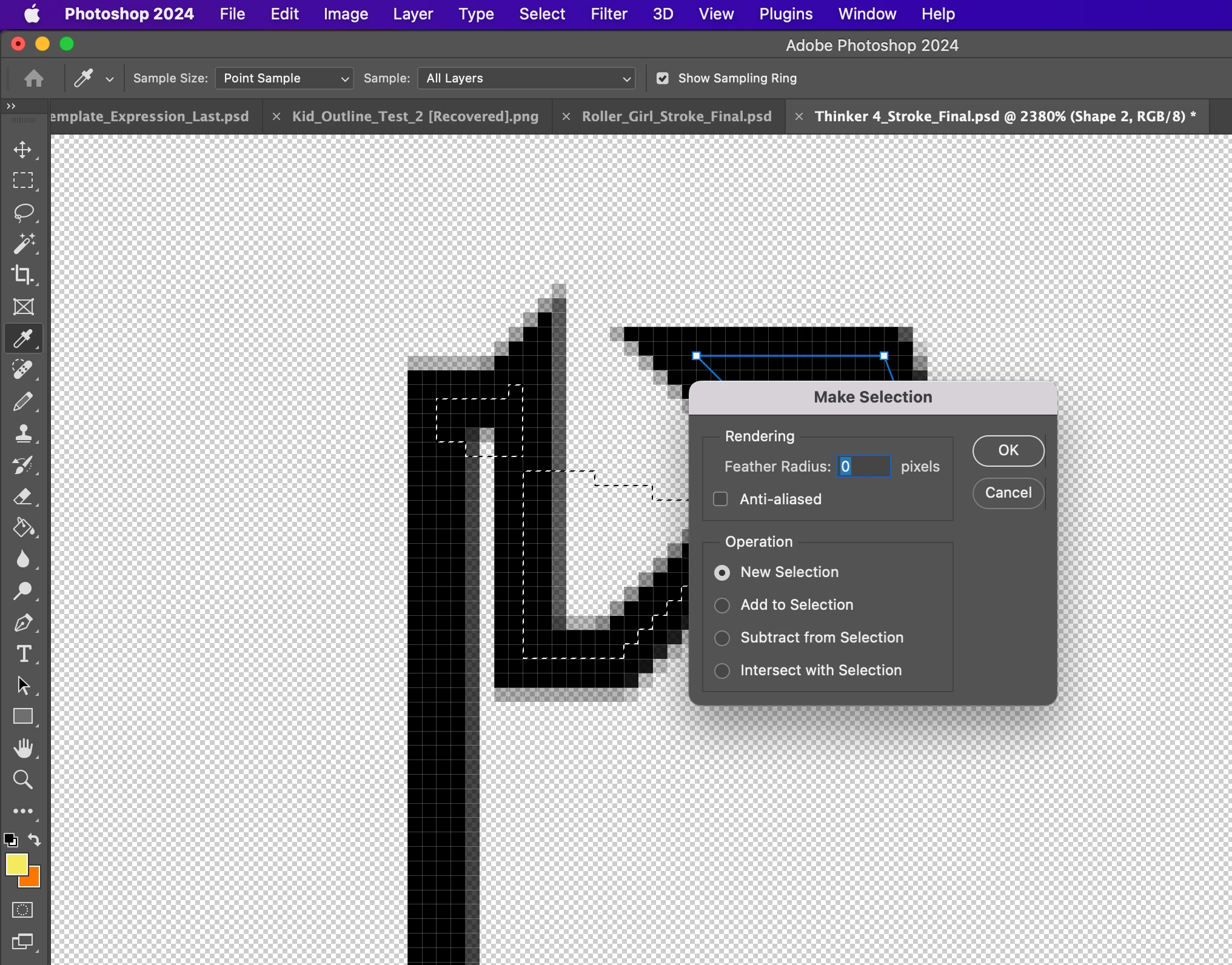This screenshot has height=965, width=1232.
Task: Select the Crop tool
Action: pos(23,275)
